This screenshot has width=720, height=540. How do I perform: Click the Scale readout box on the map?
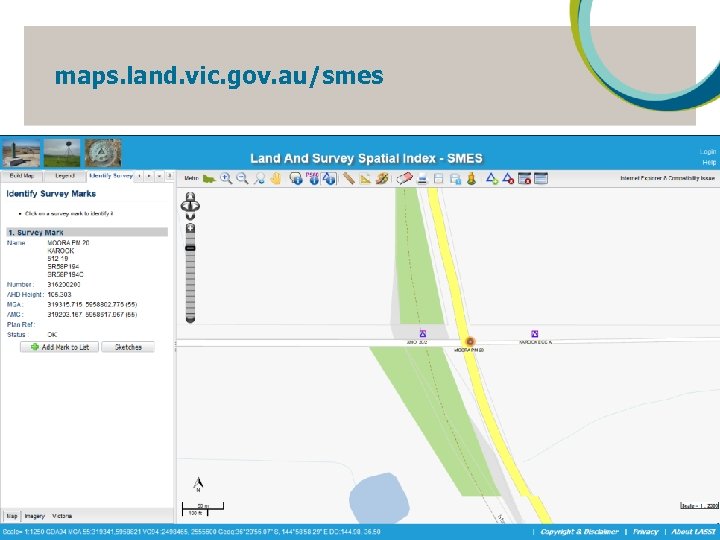tap(699, 506)
